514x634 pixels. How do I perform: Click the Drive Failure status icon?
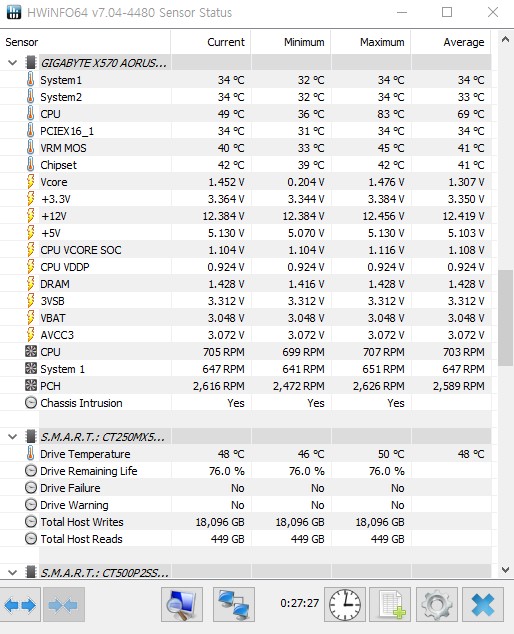[31, 488]
